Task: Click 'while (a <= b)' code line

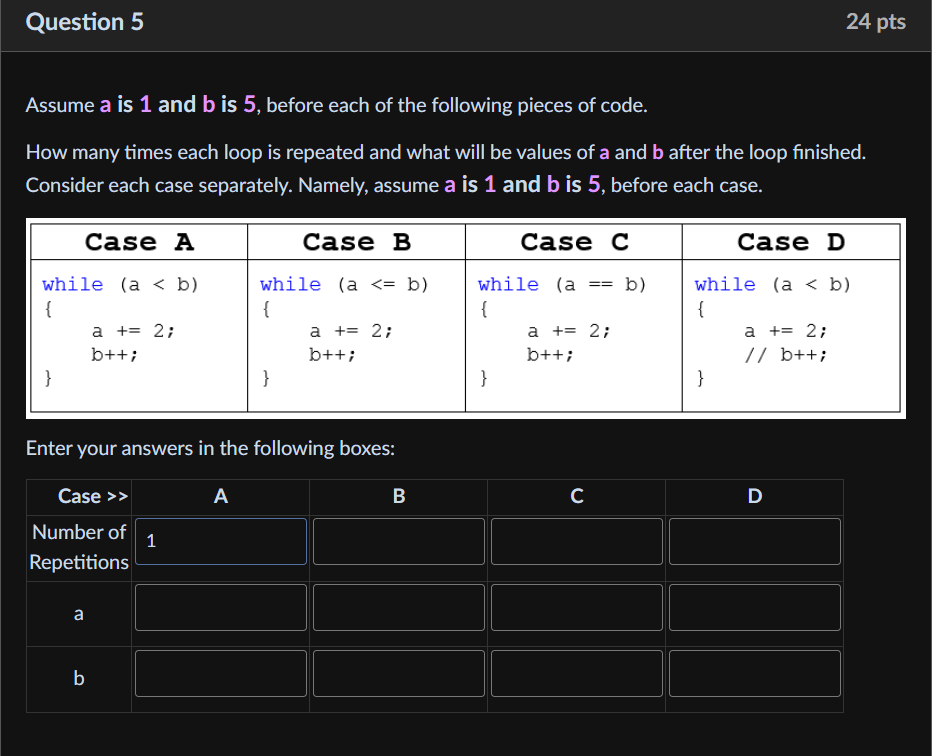Action: pos(344,285)
